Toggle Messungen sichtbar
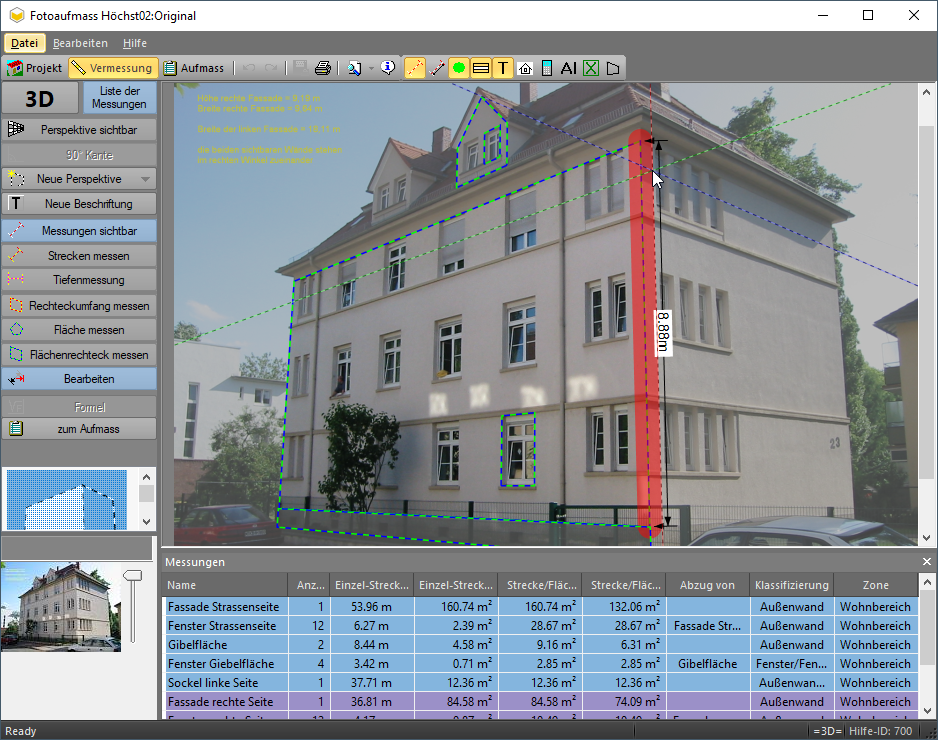This screenshot has height=740, width=938. coord(79,231)
